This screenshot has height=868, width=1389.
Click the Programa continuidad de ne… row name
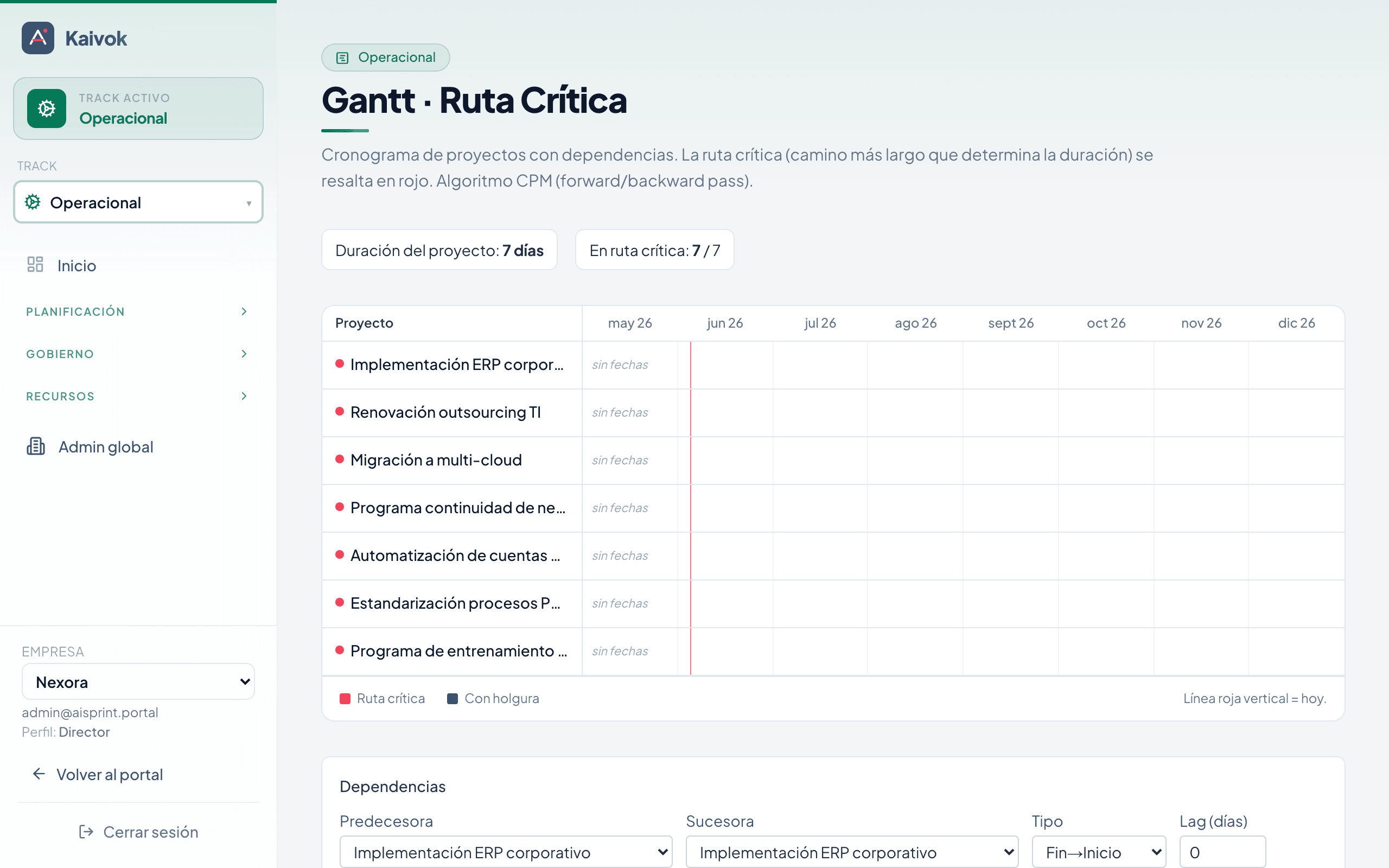click(x=458, y=507)
